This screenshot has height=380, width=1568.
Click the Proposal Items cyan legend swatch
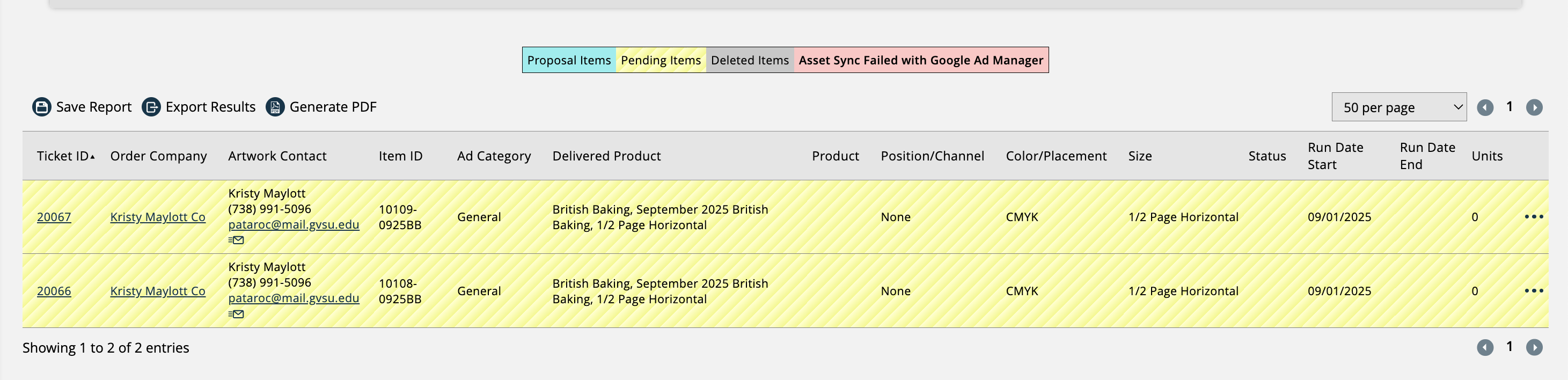pyautogui.click(x=568, y=60)
